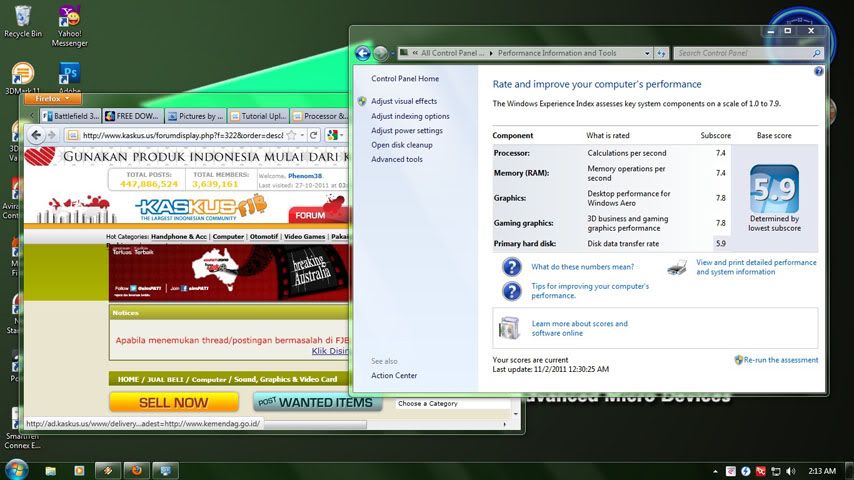Open the Control Panel help icon
The height and width of the screenshot is (480, 854).
[x=819, y=71]
